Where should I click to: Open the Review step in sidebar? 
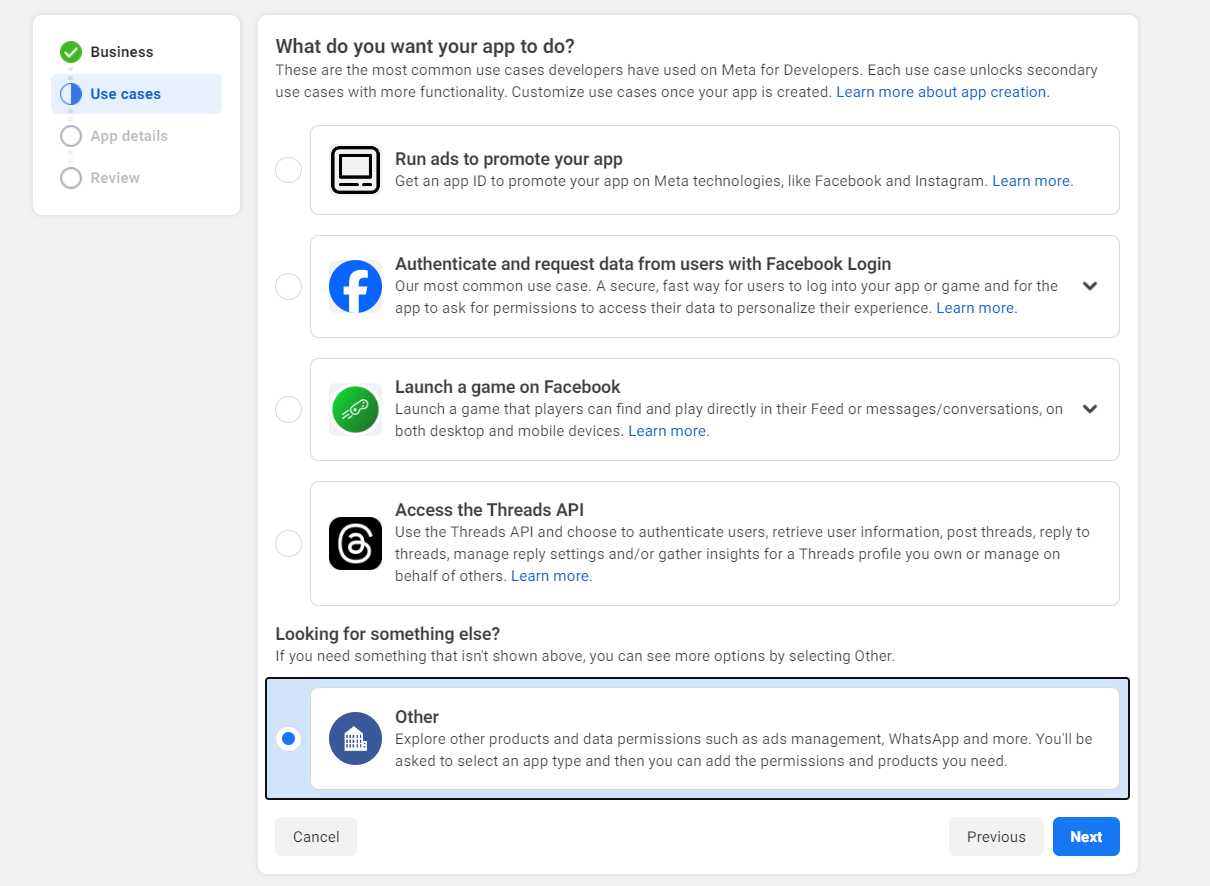point(115,178)
